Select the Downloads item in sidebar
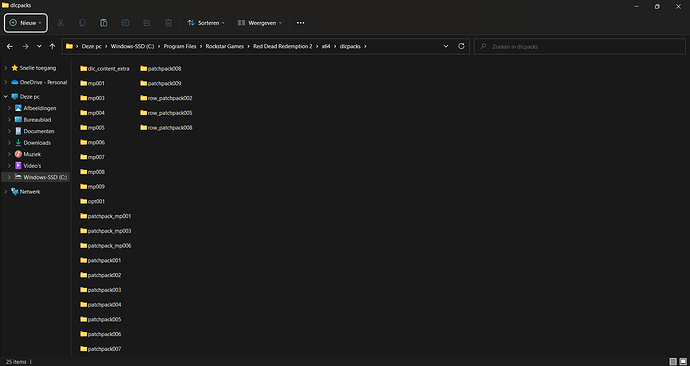 (37, 143)
